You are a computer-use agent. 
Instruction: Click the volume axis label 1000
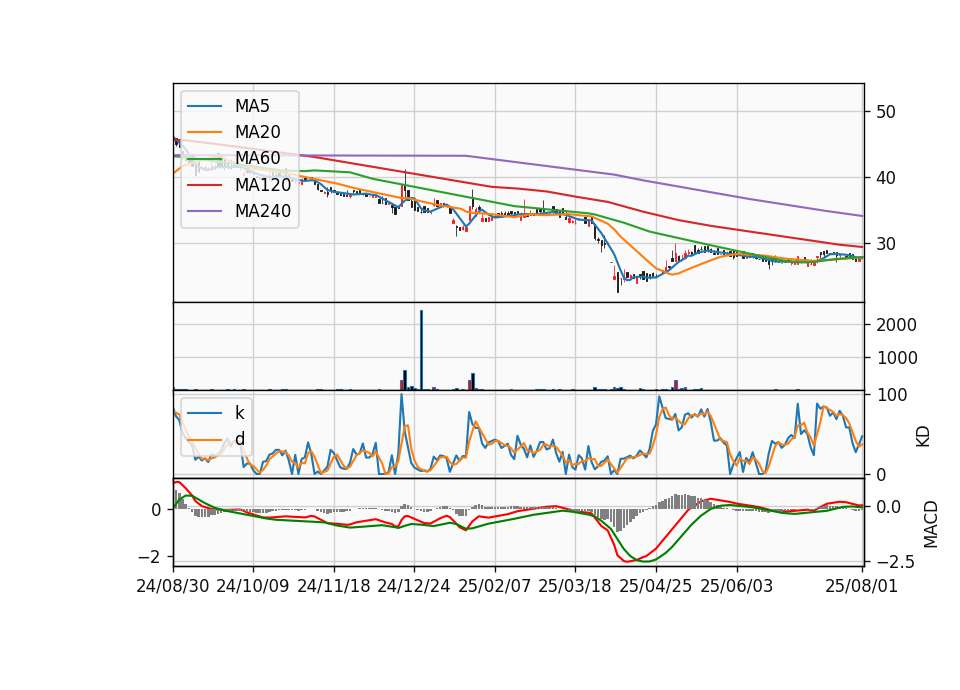pyautogui.click(x=896, y=358)
